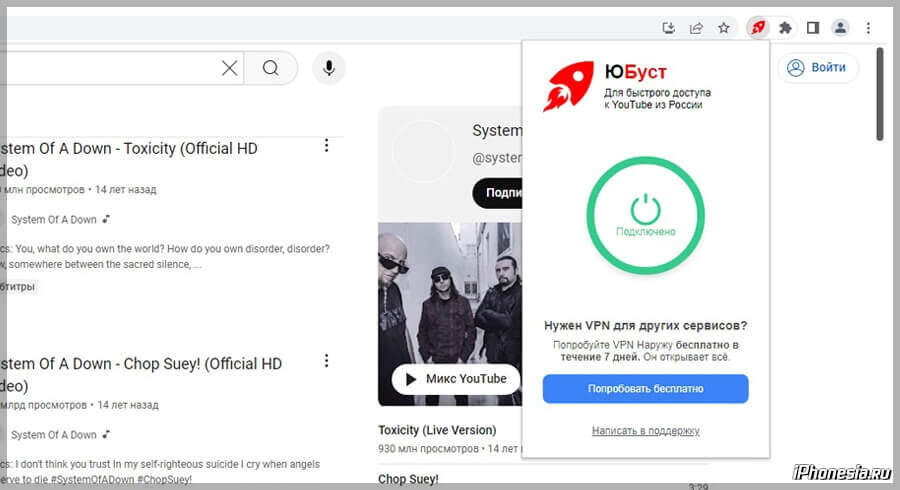
Task: Open System Of A Down channel under Toxicity
Action: (53, 220)
